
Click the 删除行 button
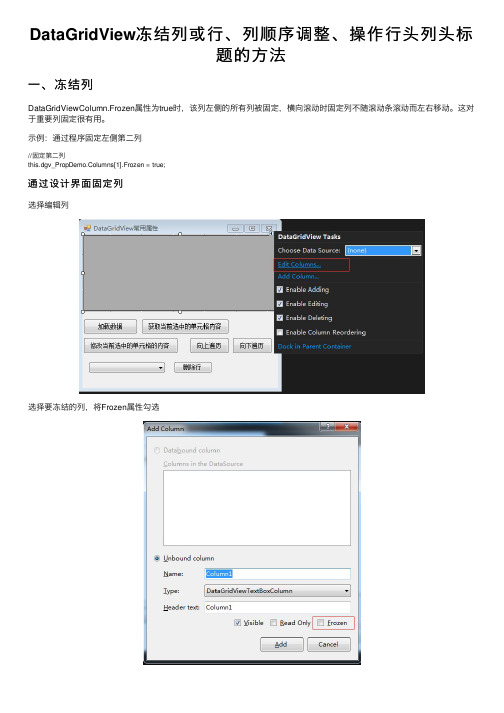coord(193,367)
